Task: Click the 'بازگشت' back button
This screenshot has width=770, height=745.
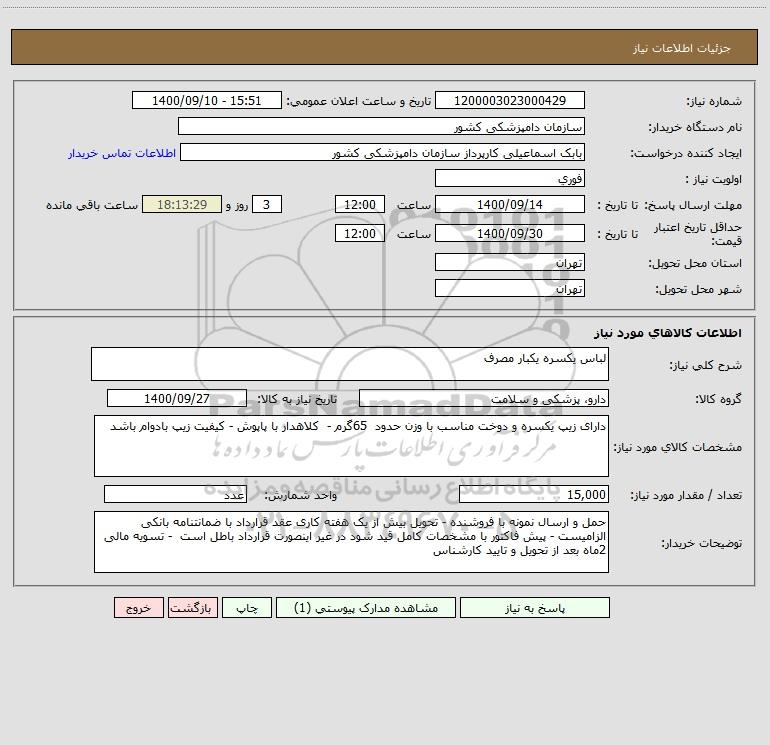Action: [192, 608]
